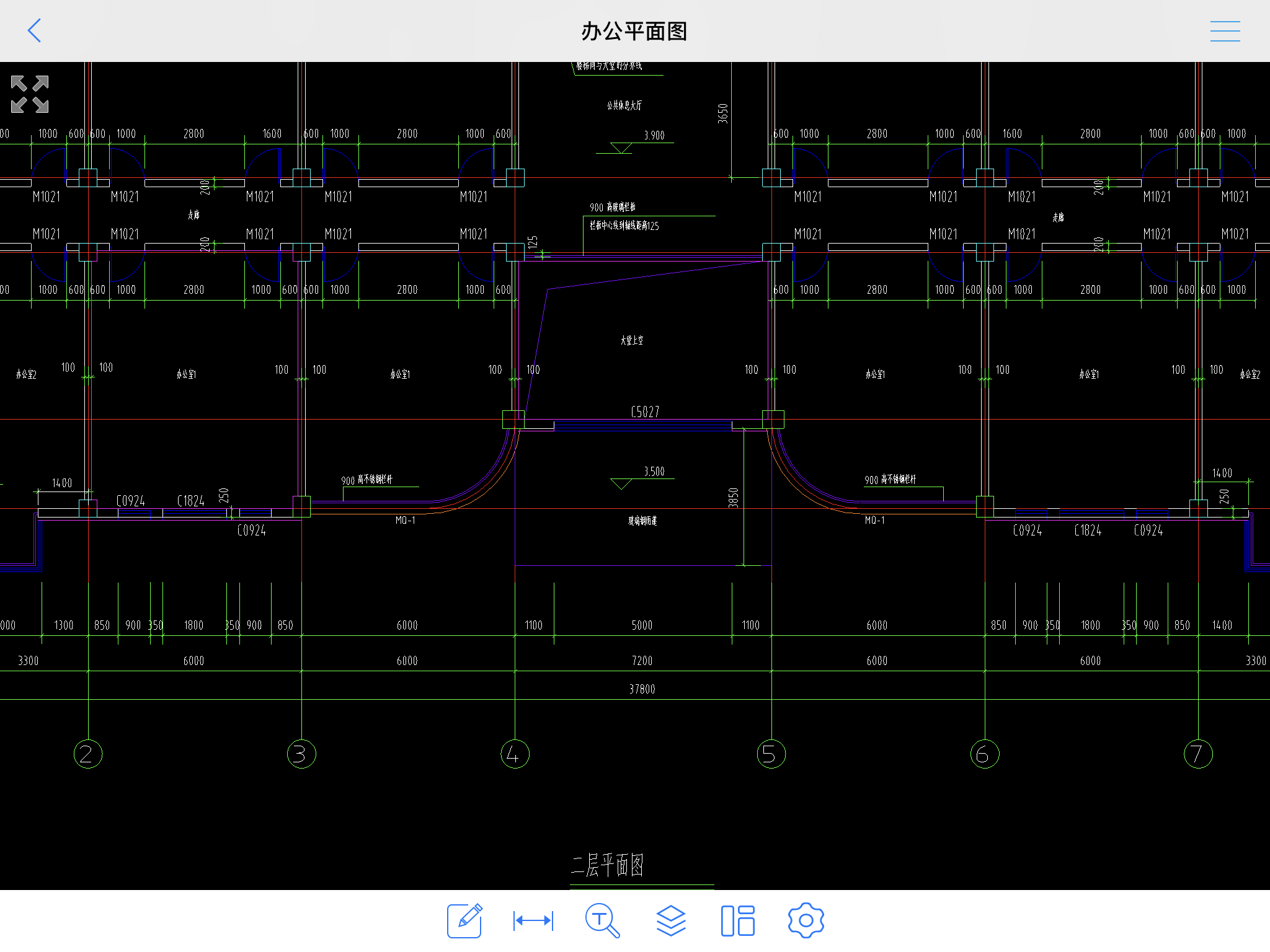
Task: Select the right 走廊 corridor label
Action: [1058, 217]
